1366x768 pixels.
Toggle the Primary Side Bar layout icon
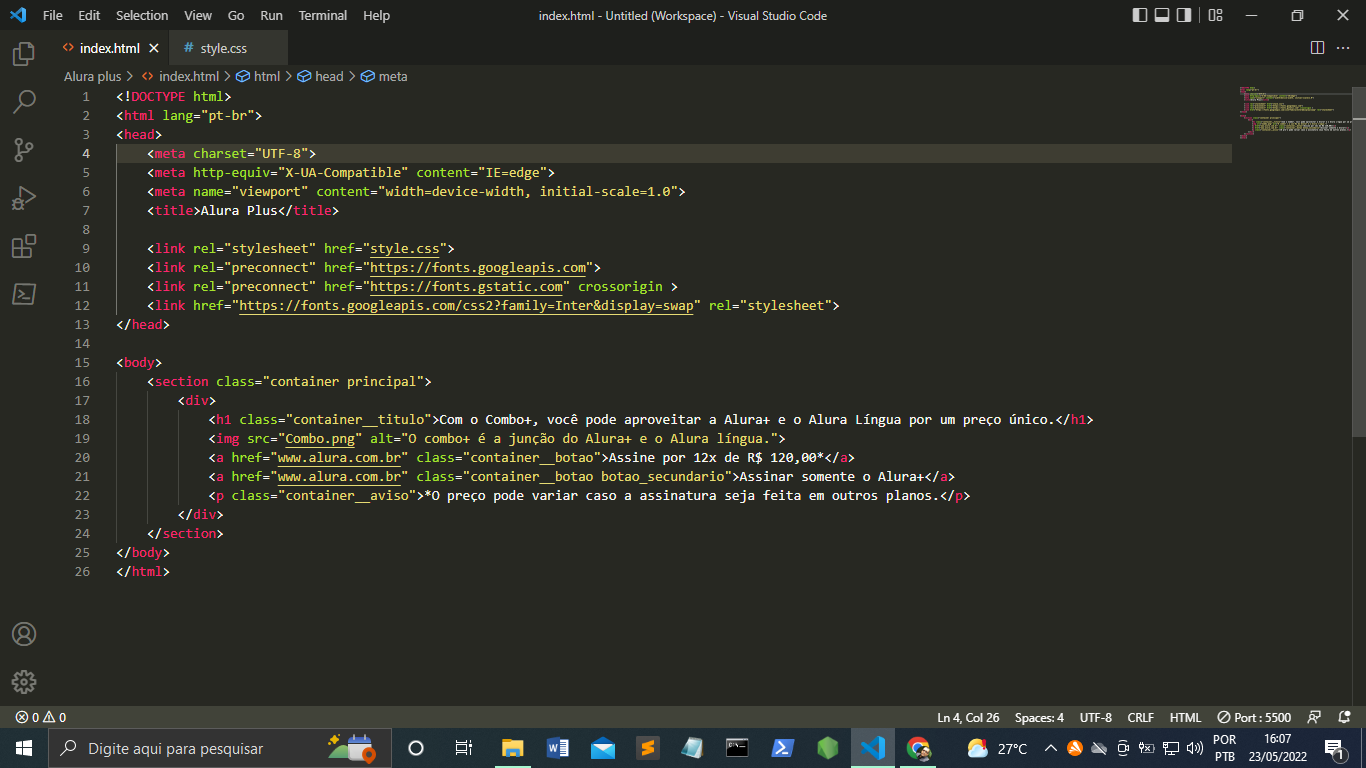[1140, 15]
